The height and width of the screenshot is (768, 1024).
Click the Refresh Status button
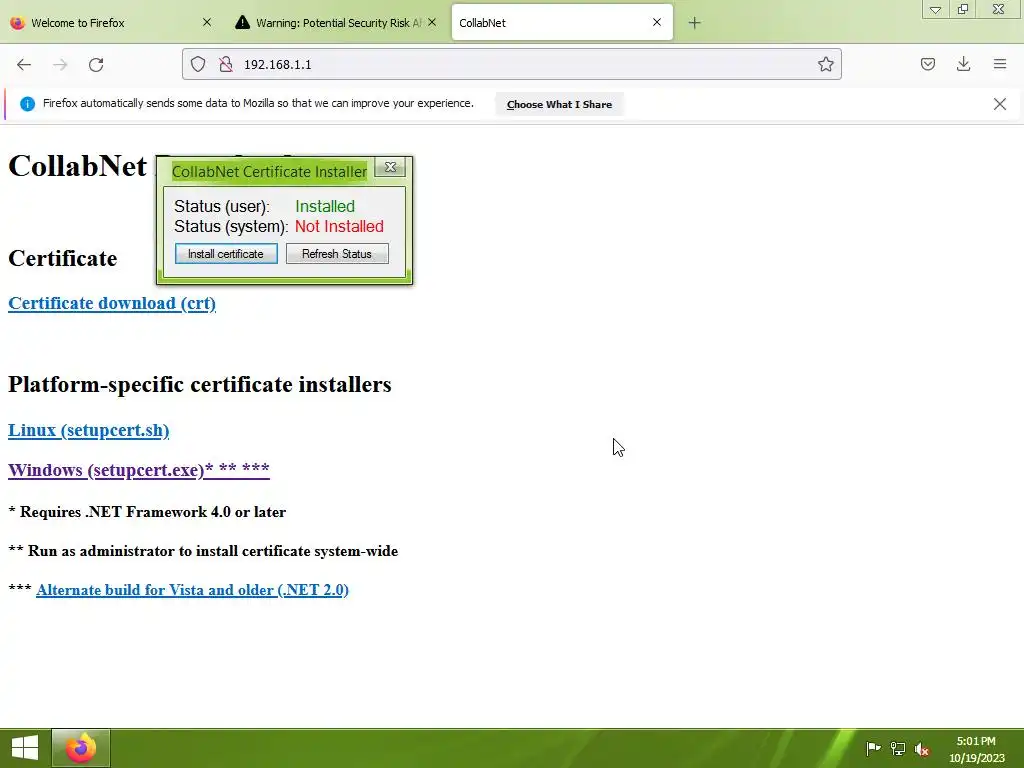[x=337, y=253]
